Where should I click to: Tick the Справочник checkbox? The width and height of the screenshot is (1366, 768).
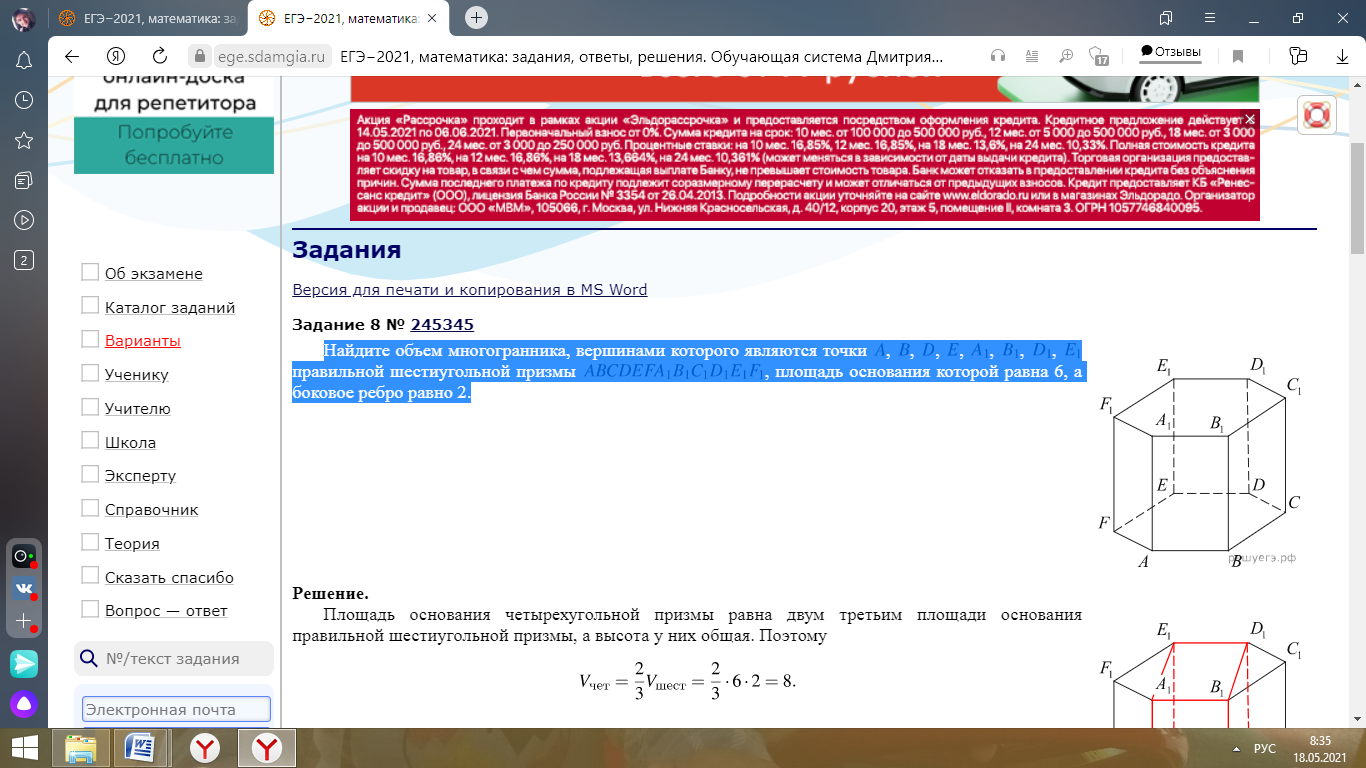coord(90,508)
